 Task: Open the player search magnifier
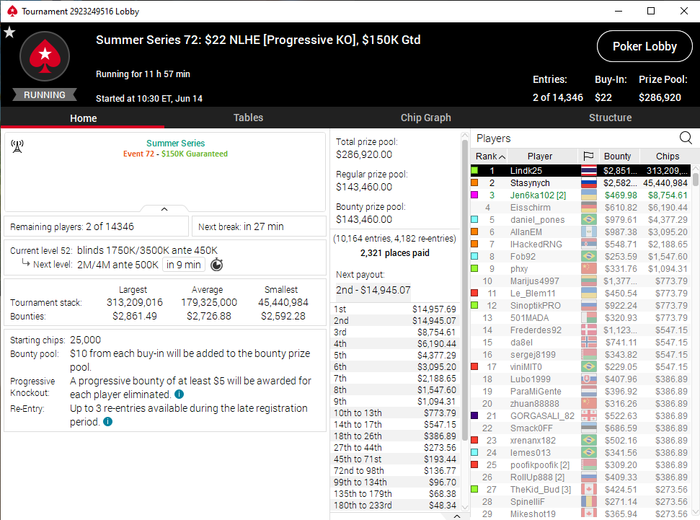(x=685, y=138)
